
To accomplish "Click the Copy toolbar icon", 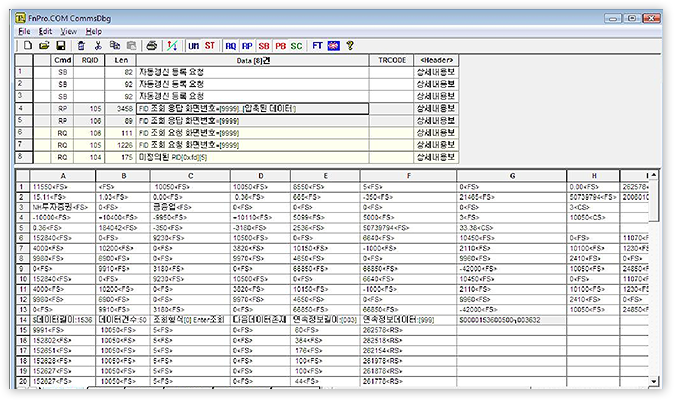I will pos(115,46).
